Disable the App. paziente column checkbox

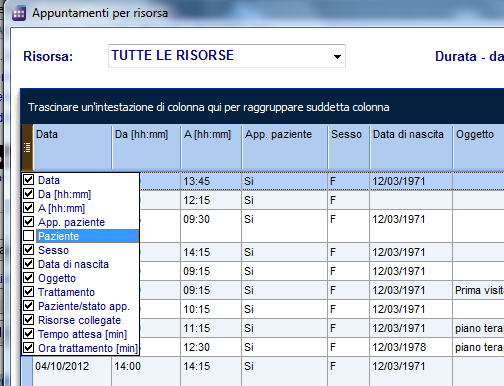pos(29,222)
